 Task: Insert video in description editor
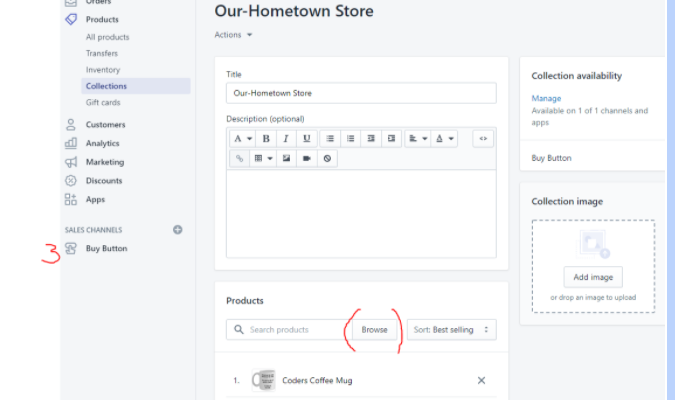point(307,158)
